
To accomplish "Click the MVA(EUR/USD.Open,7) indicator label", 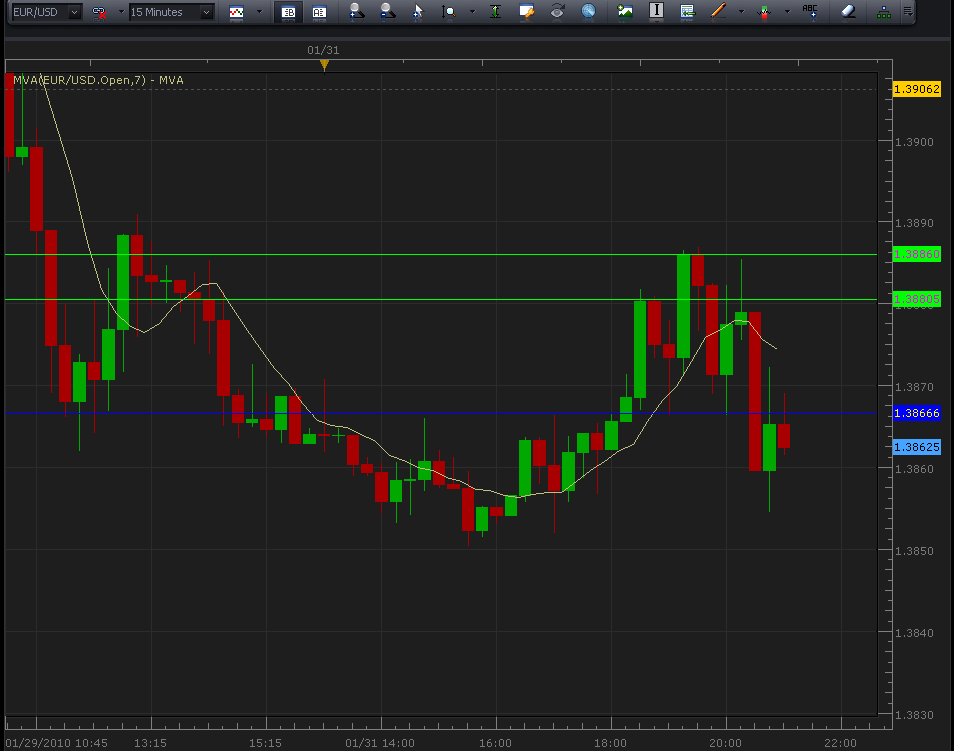I will [x=98, y=80].
